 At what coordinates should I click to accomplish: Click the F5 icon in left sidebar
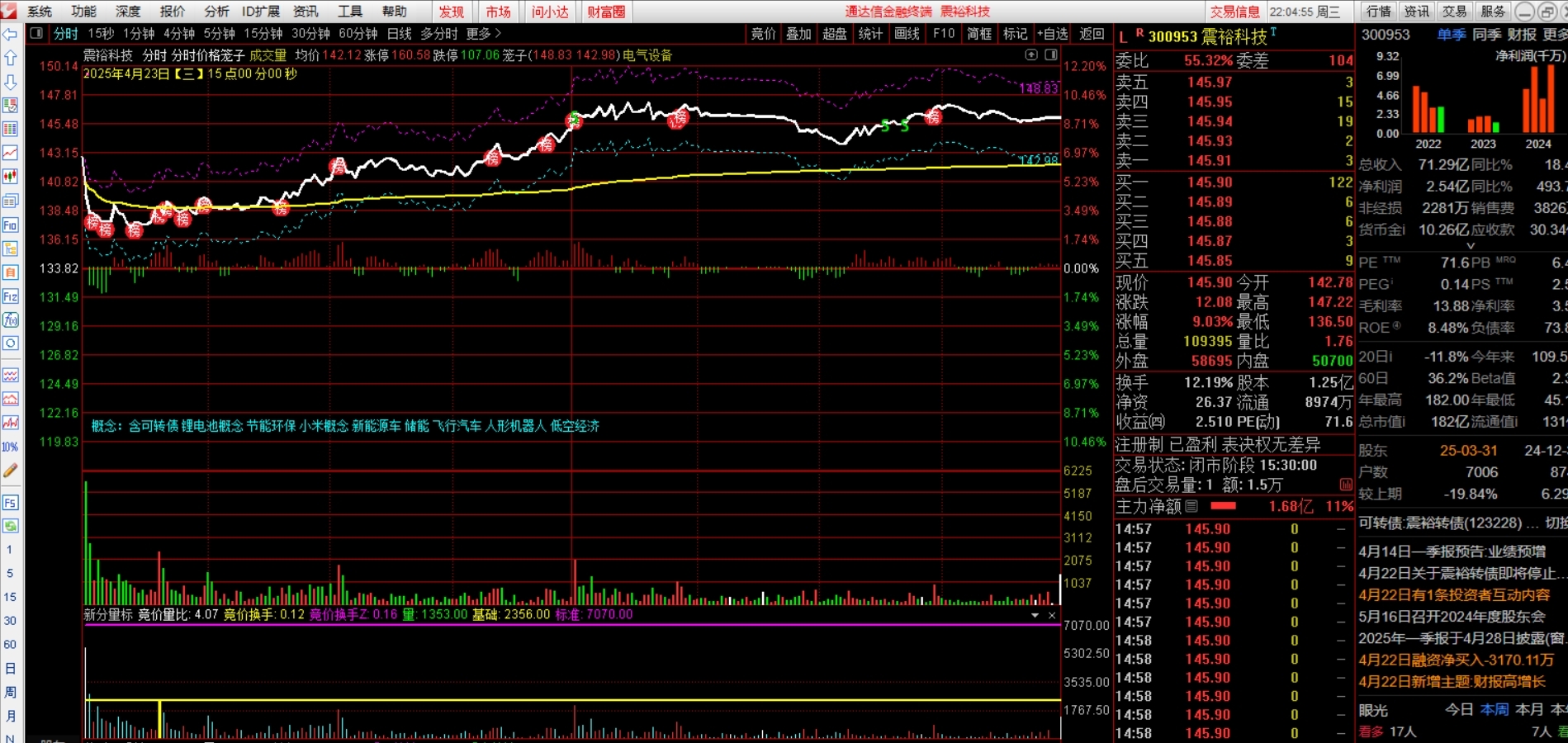(x=11, y=502)
